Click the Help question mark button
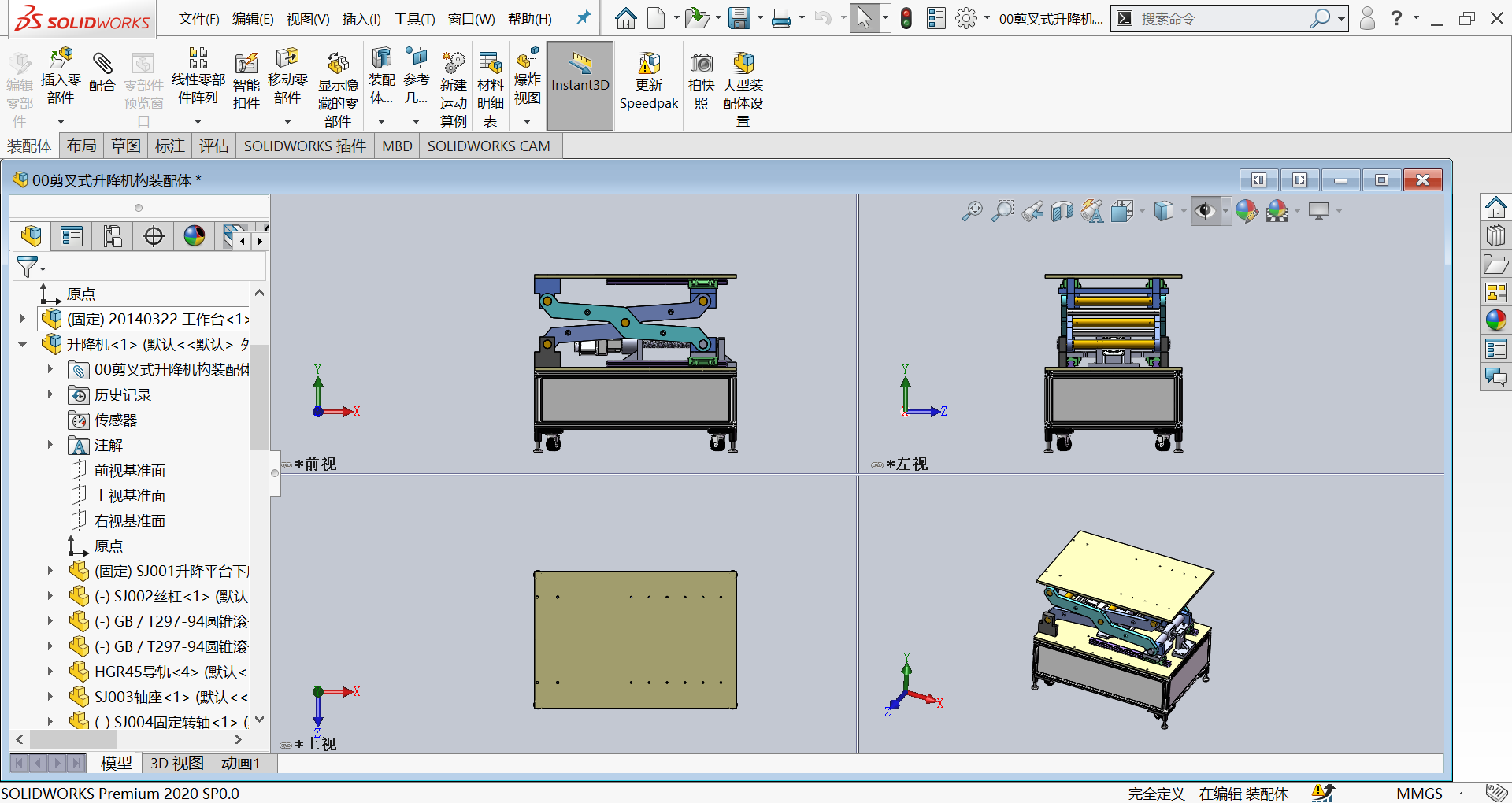Image resolution: width=1512 pixels, height=803 pixels. click(x=1396, y=18)
